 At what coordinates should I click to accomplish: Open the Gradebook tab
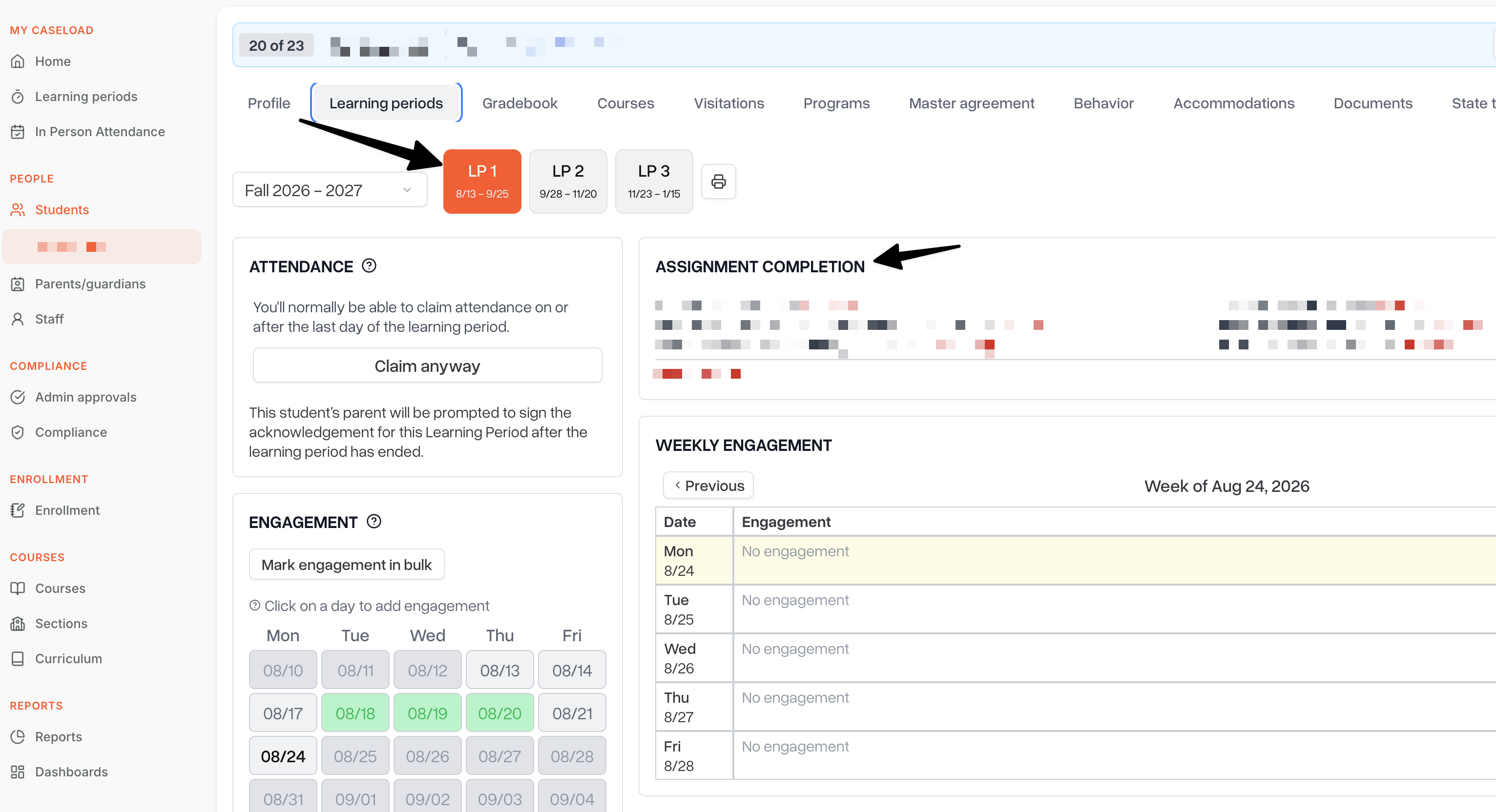520,103
